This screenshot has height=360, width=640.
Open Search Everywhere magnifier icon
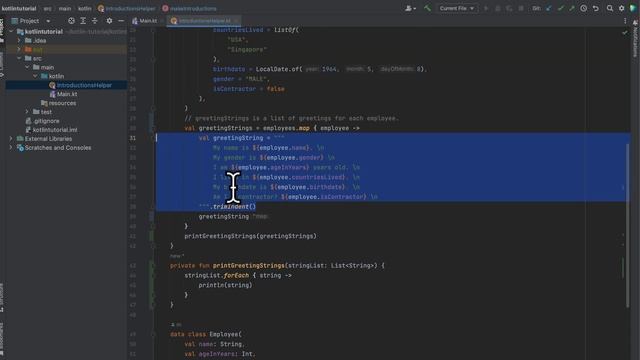coord(610,8)
